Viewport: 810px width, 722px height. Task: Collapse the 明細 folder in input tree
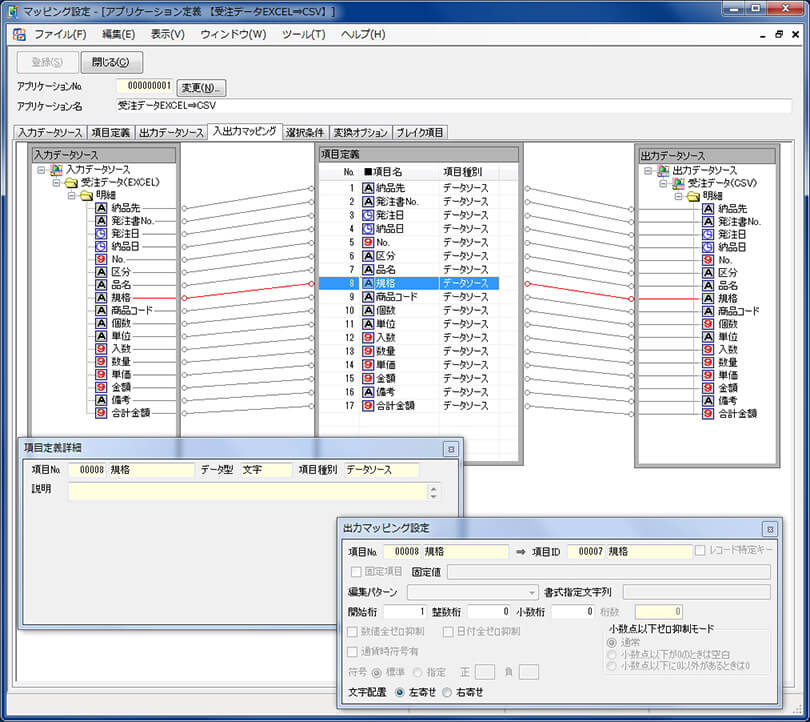coord(72,196)
